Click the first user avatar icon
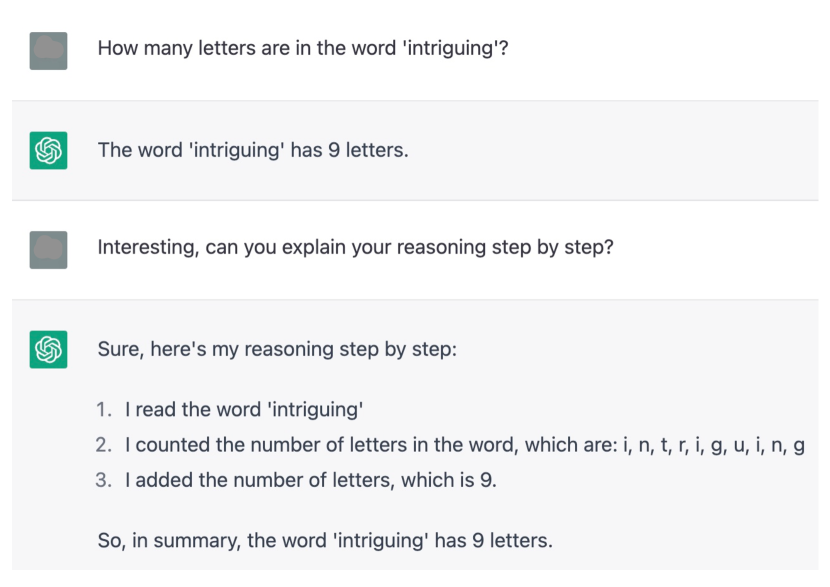830x587 pixels. pyautogui.click(x=48, y=51)
